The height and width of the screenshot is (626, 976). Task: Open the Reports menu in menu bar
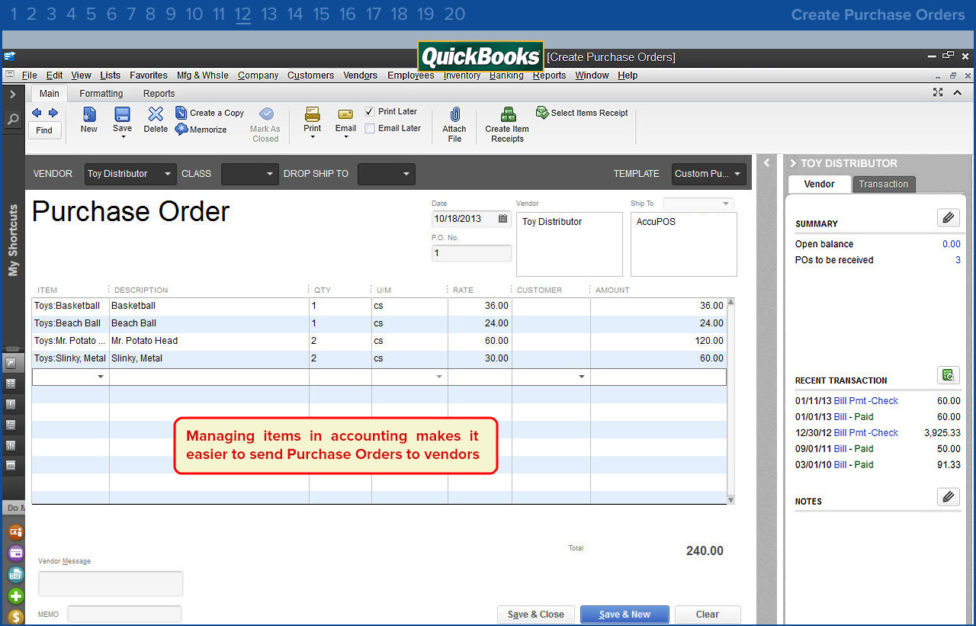point(549,75)
